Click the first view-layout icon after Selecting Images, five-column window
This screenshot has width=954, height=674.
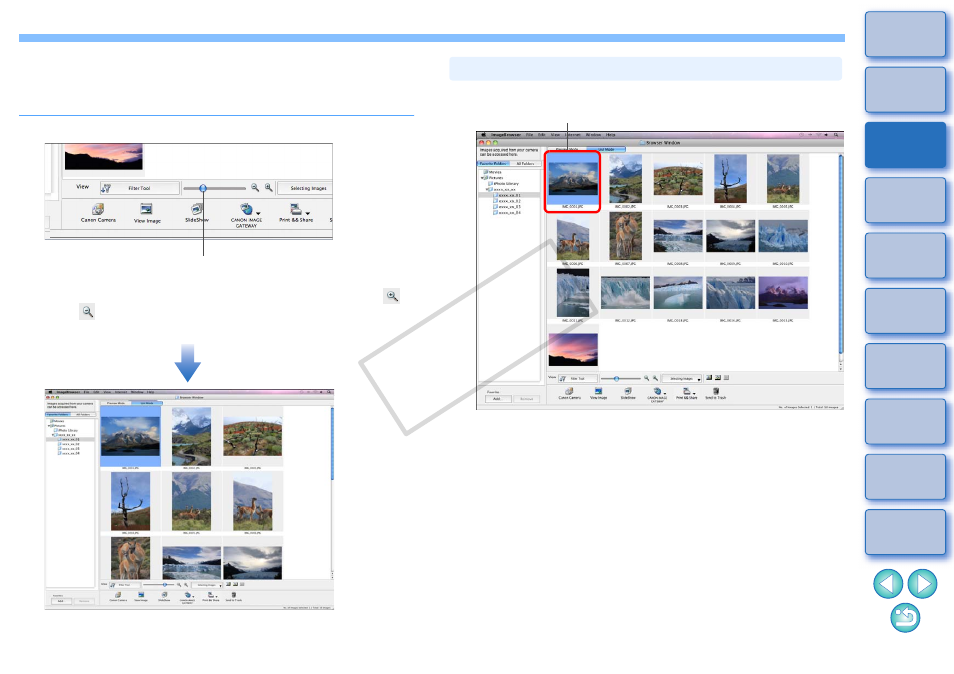tap(709, 378)
